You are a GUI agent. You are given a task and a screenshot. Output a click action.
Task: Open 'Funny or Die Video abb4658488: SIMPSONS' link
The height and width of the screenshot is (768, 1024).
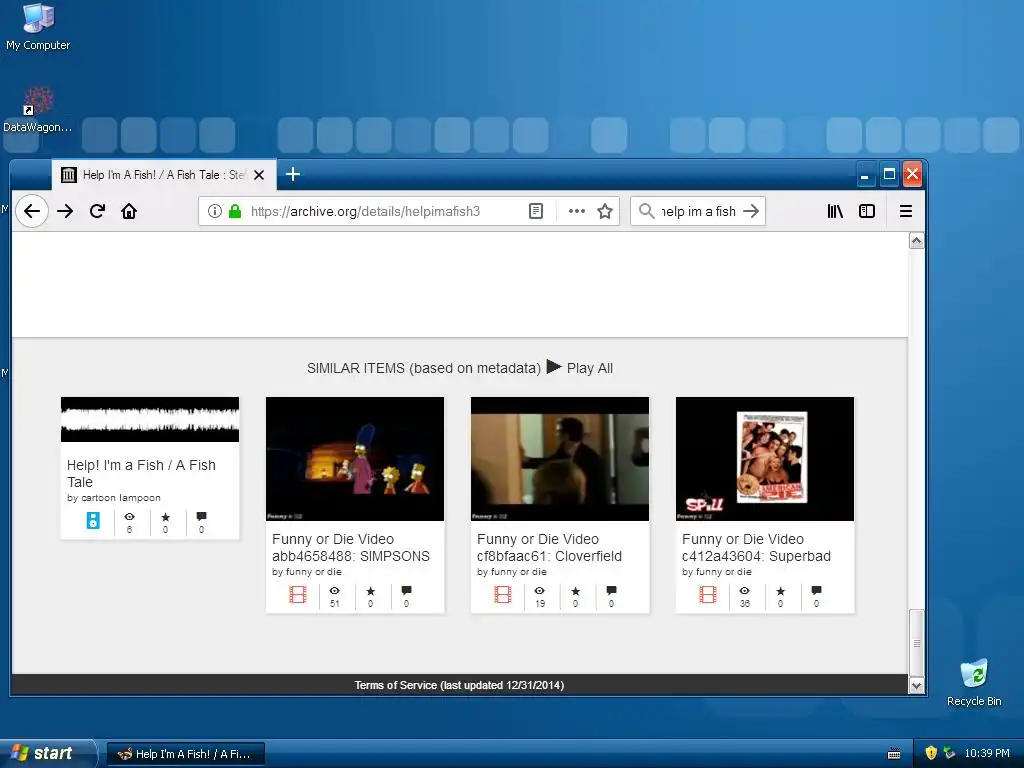[351, 547]
